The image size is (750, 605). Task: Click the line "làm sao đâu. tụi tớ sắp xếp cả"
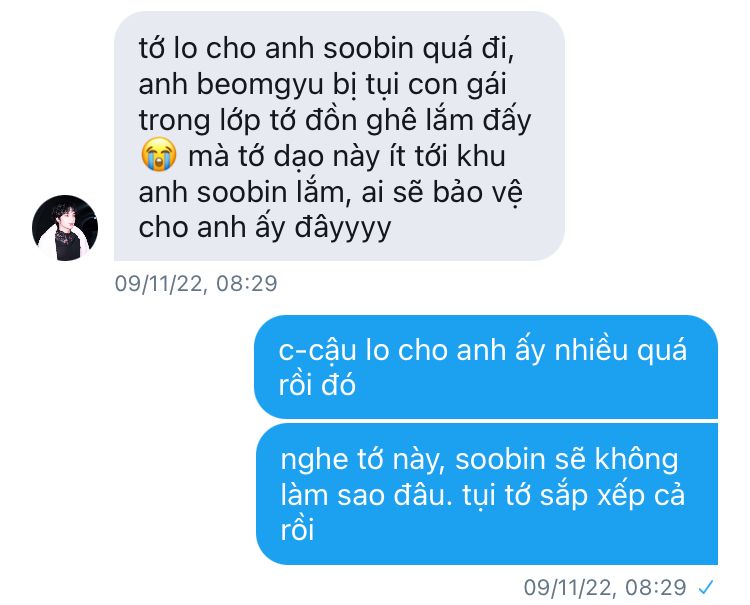(x=483, y=495)
